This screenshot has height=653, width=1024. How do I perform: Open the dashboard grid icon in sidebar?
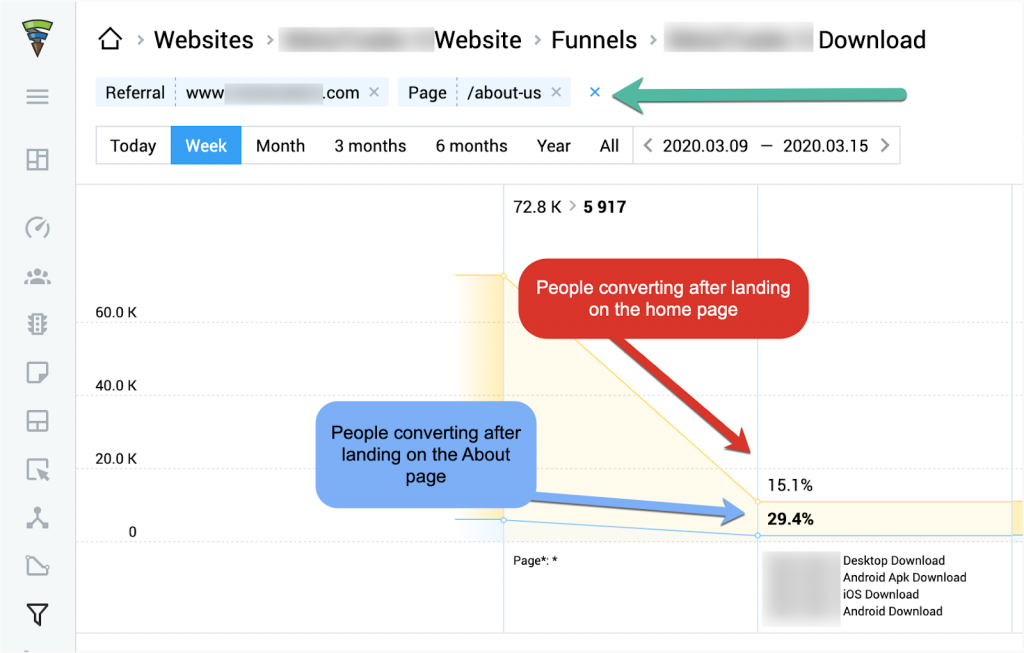pyautogui.click(x=37, y=159)
